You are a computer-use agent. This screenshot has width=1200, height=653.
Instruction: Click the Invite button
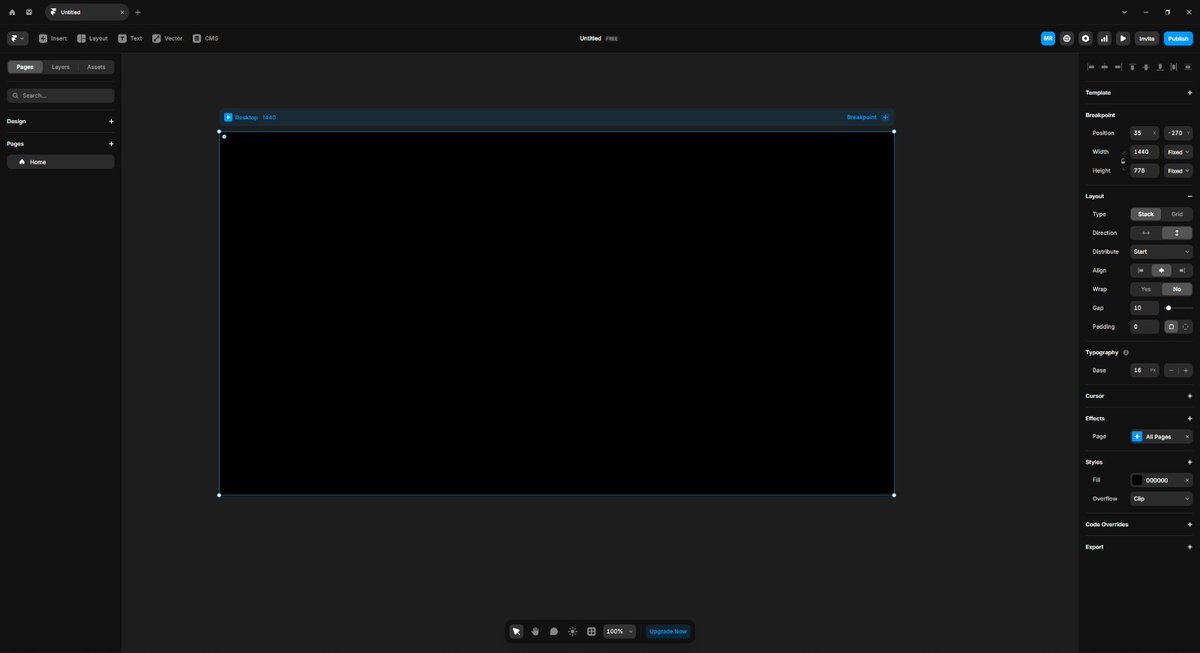point(1147,38)
